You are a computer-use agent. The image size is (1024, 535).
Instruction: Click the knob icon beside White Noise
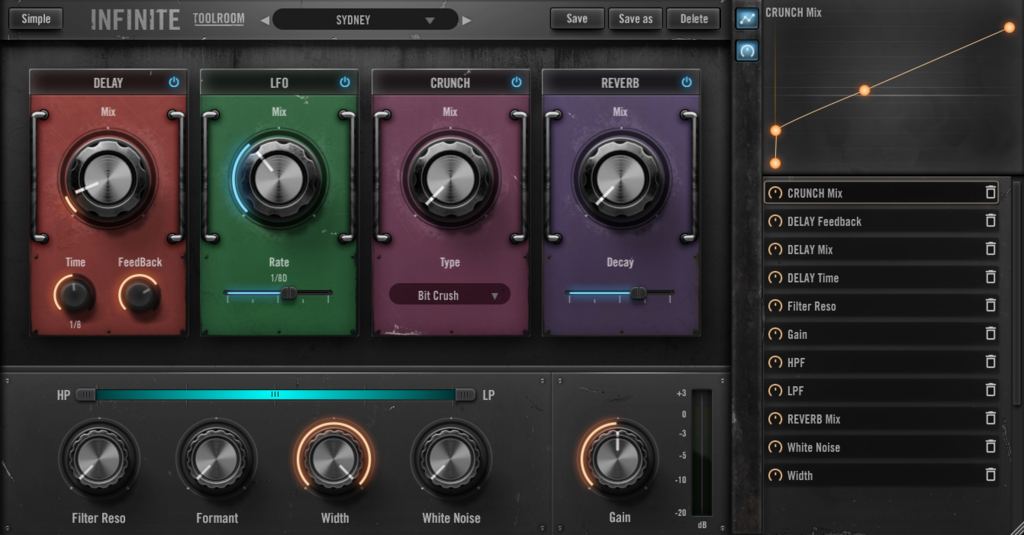[x=775, y=447]
